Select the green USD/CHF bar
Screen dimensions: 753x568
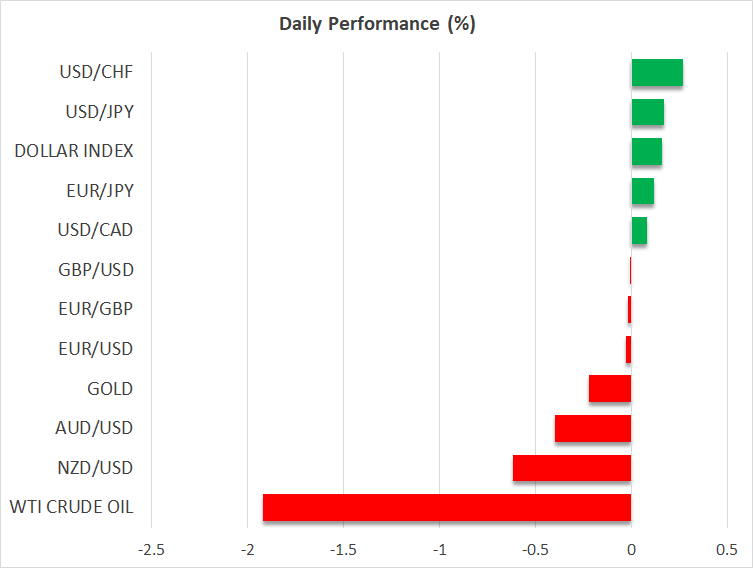[657, 73]
